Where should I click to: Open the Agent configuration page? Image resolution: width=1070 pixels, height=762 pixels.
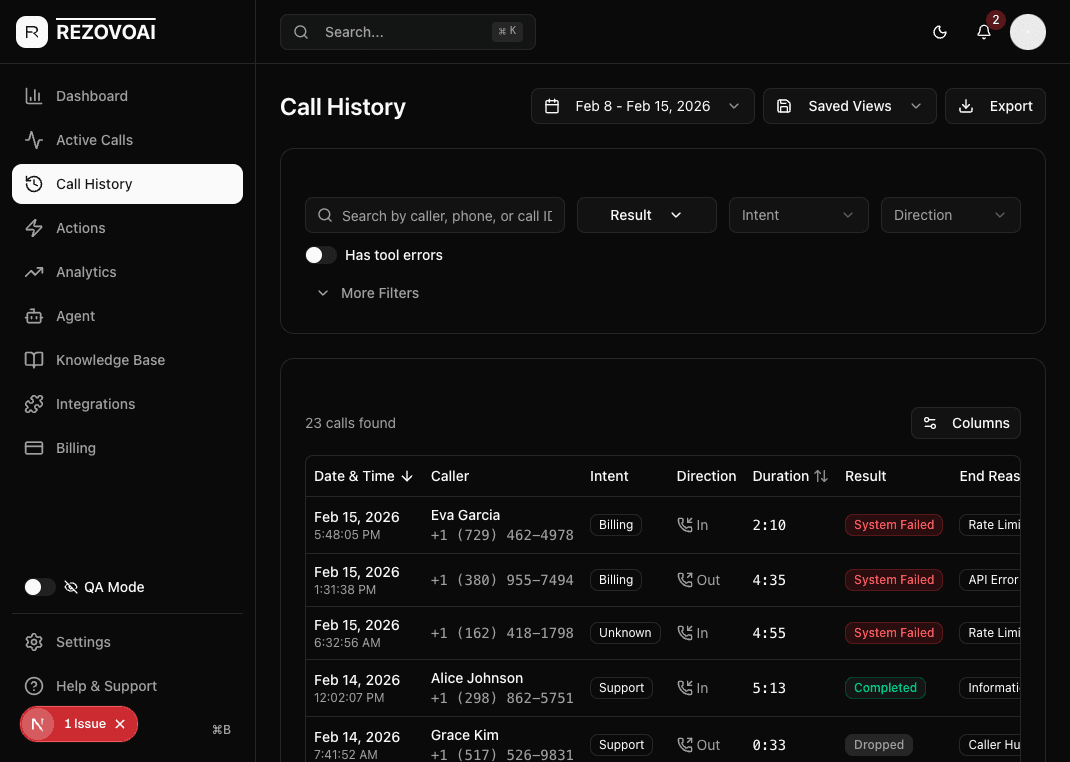[x=75, y=316]
